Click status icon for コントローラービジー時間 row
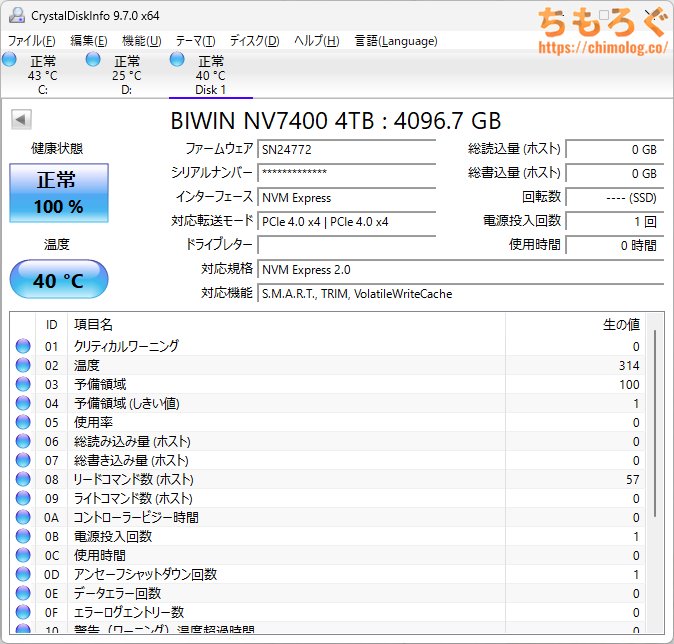This screenshot has height=644, width=674. [23, 517]
